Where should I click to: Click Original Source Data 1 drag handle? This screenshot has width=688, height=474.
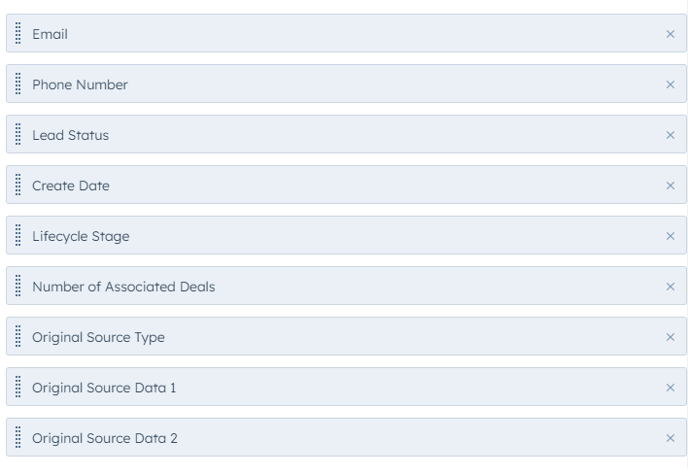click(18, 387)
